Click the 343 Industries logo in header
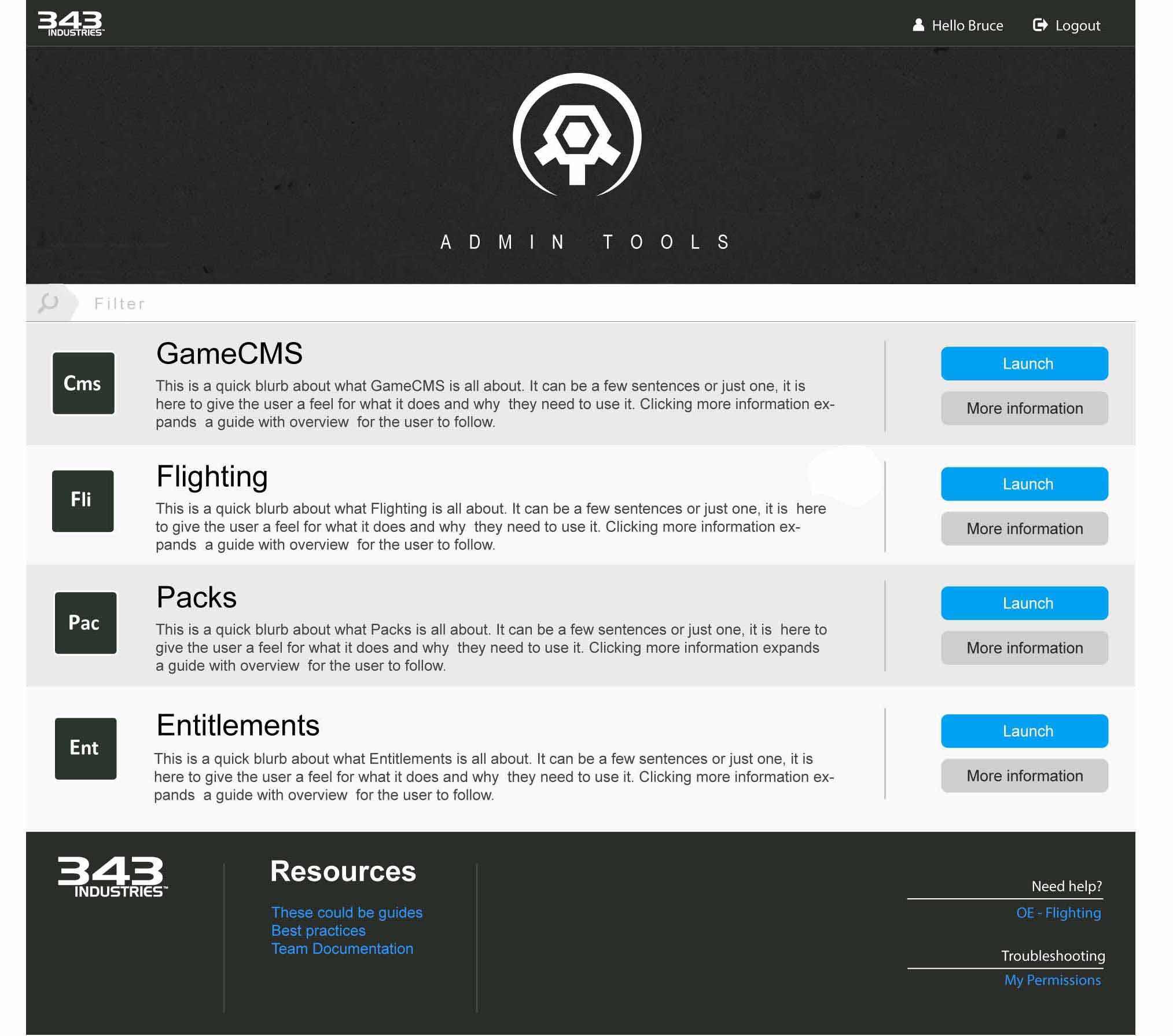Screen dimensions: 1173x1036 click(x=71, y=24)
